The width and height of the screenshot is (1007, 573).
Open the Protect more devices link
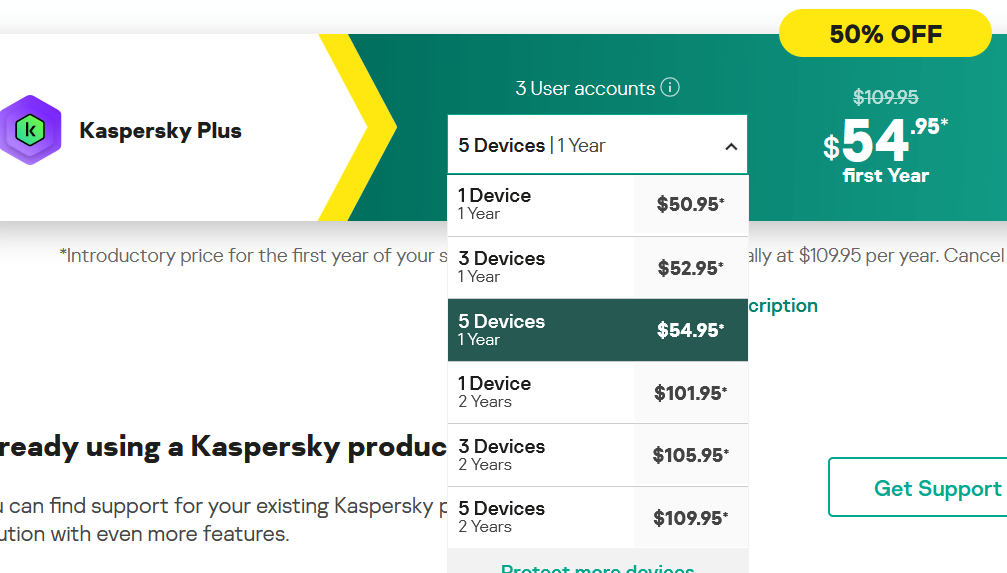[x=597, y=567]
